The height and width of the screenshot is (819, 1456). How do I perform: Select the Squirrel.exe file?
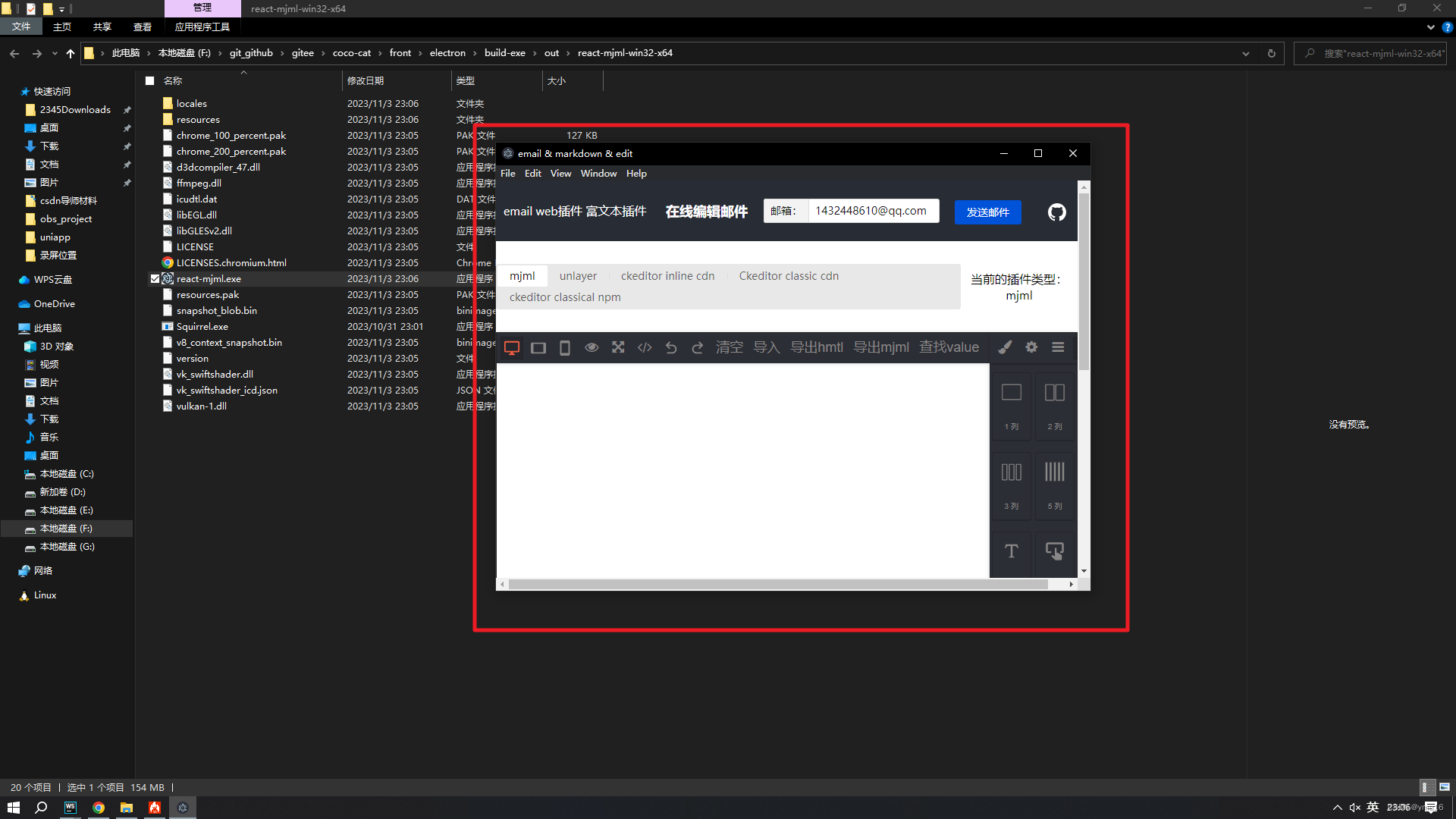click(x=202, y=327)
